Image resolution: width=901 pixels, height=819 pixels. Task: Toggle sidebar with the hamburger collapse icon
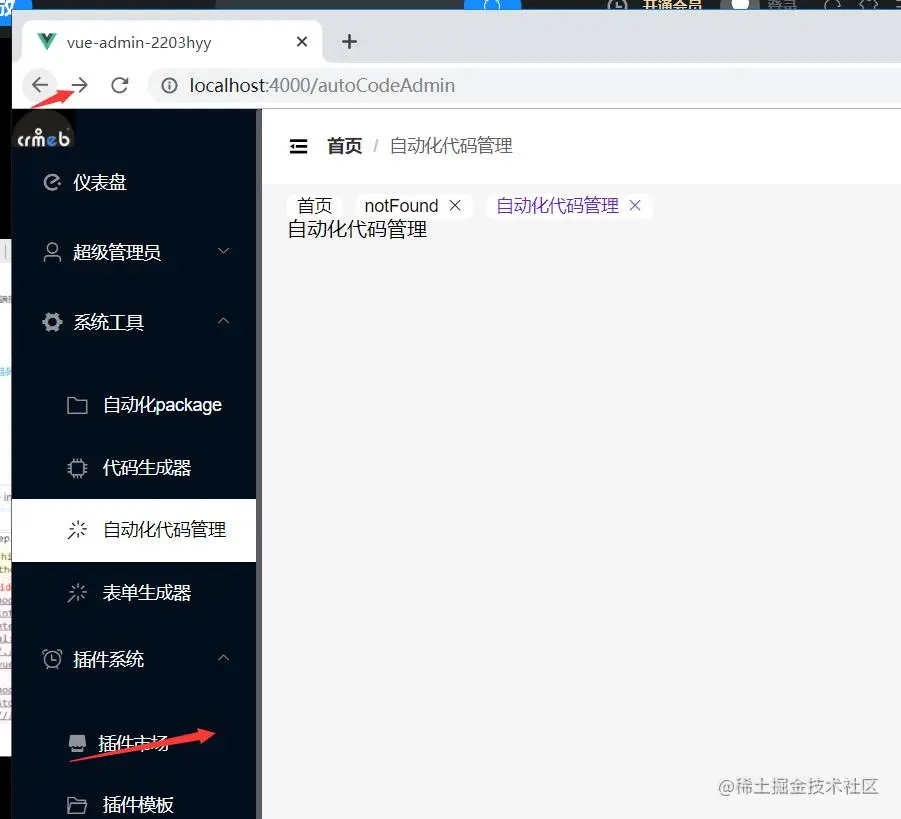tap(298, 146)
